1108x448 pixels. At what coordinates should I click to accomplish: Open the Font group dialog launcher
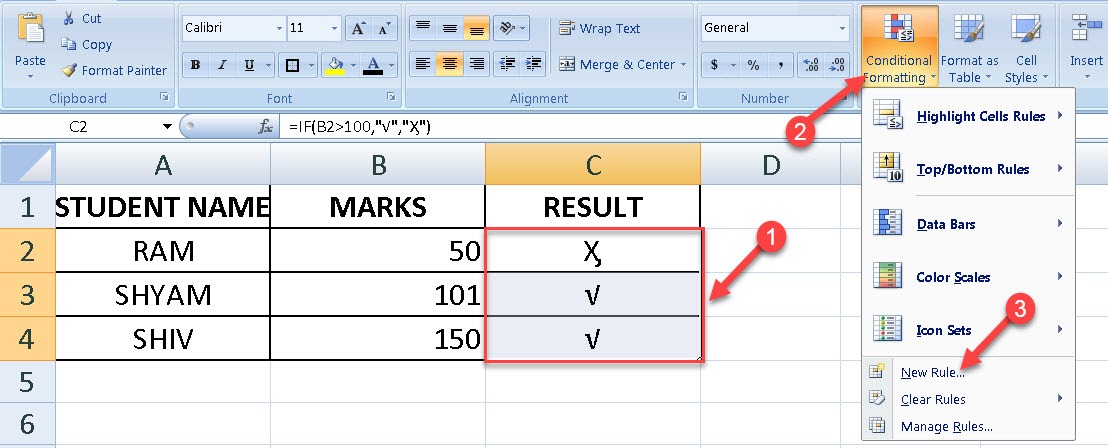click(391, 96)
